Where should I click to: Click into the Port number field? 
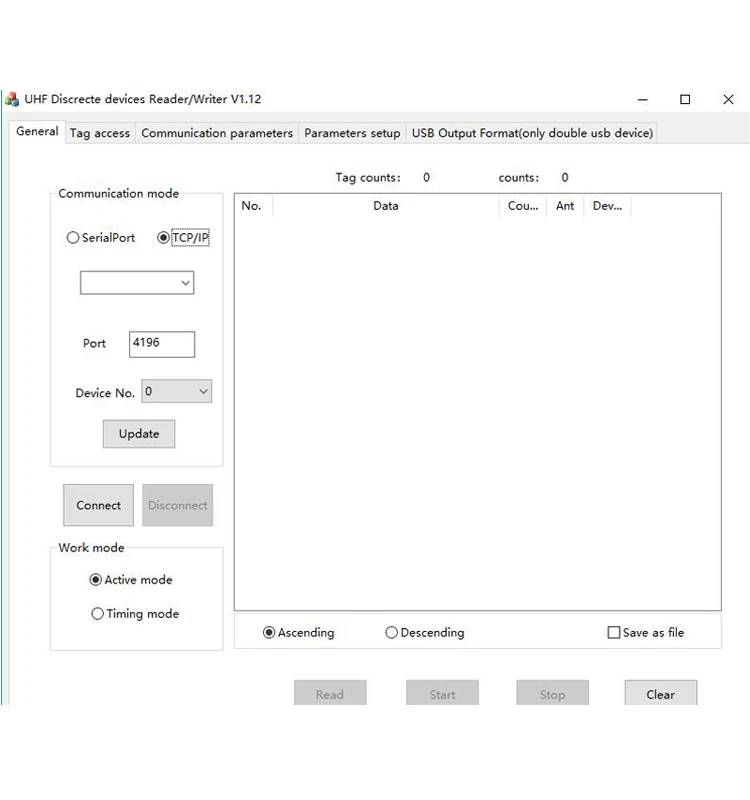(x=162, y=344)
